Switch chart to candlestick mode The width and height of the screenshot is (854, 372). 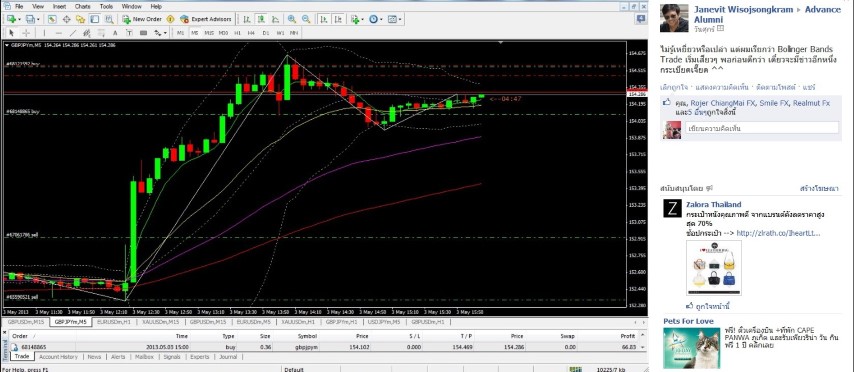pos(261,19)
